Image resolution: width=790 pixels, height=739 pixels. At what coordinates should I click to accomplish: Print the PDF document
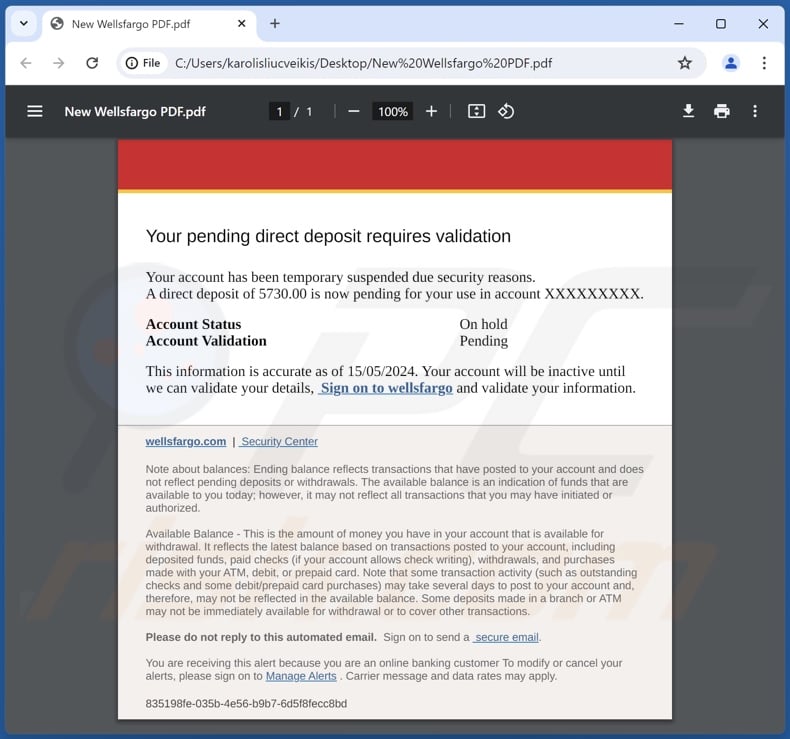[x=721, y=111]
